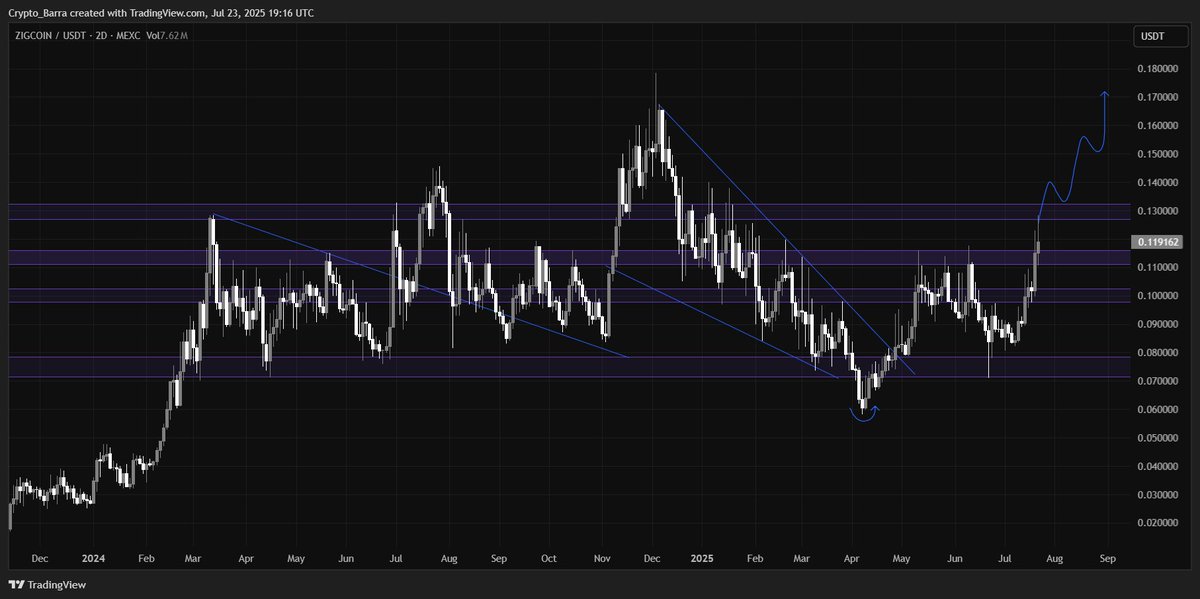This screenshot has height=599, width=1200.
Task: Click the 0.070000 price axis label
Action: pos(1158,381)
